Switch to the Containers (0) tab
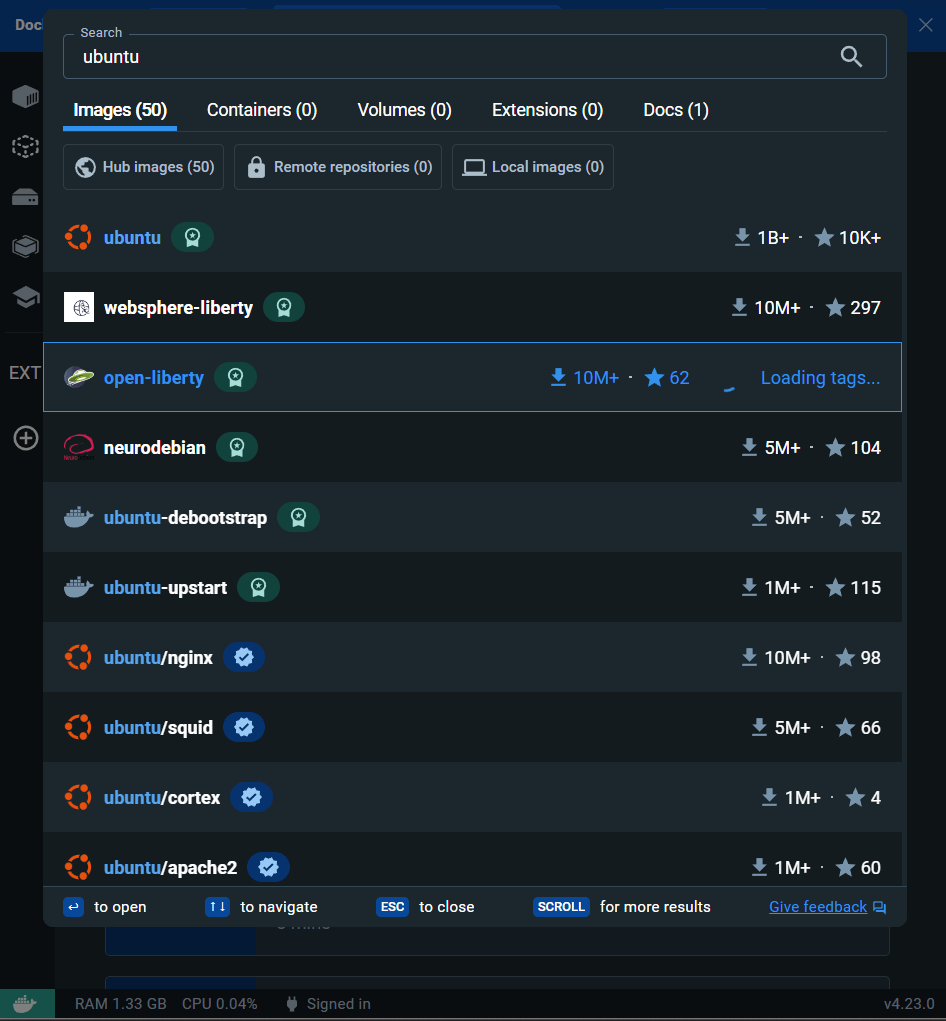Viewport: 946px width, 1021px height. (x=262, y=110)
